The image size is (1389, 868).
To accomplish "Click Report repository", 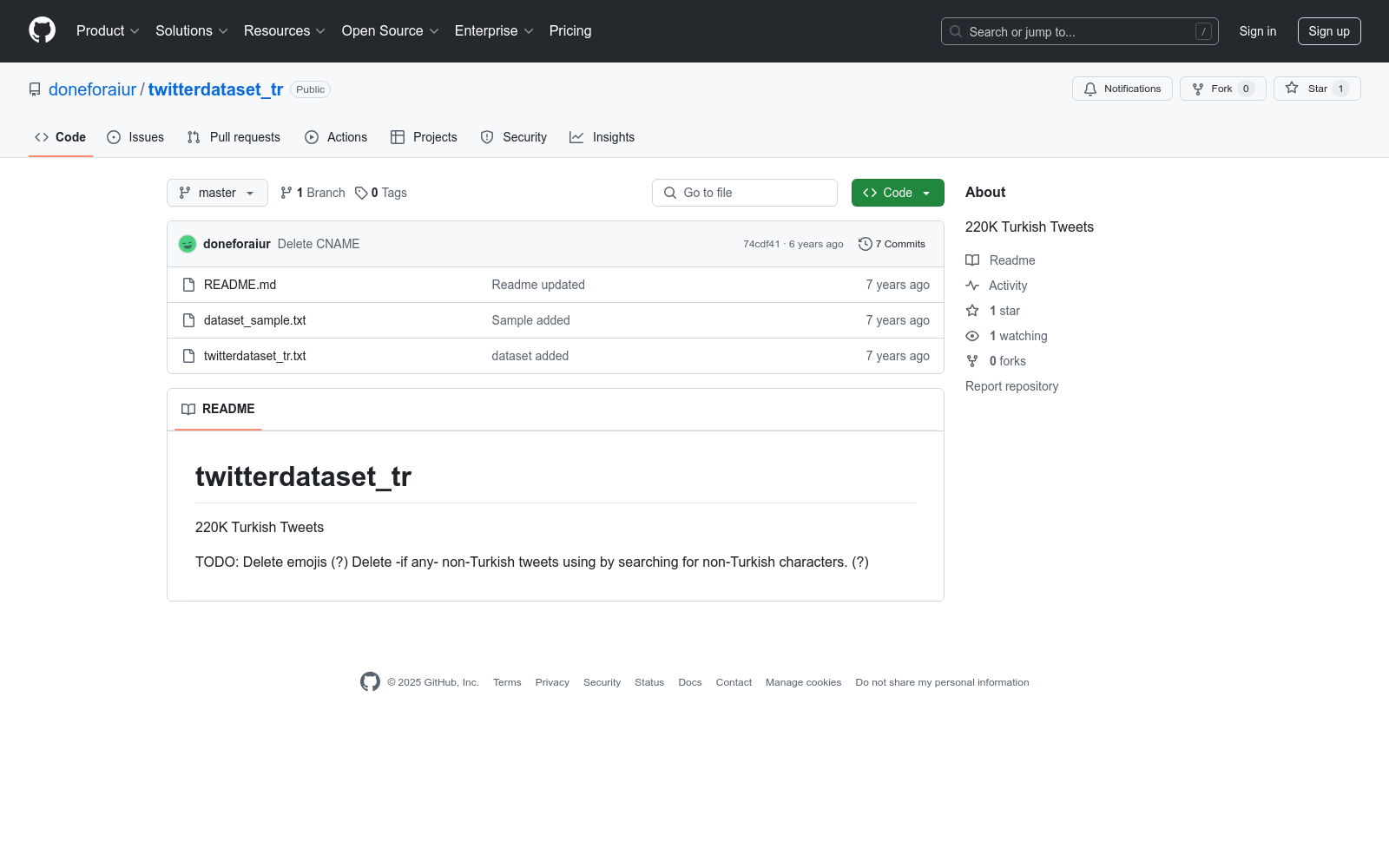I will [1012, 386].
